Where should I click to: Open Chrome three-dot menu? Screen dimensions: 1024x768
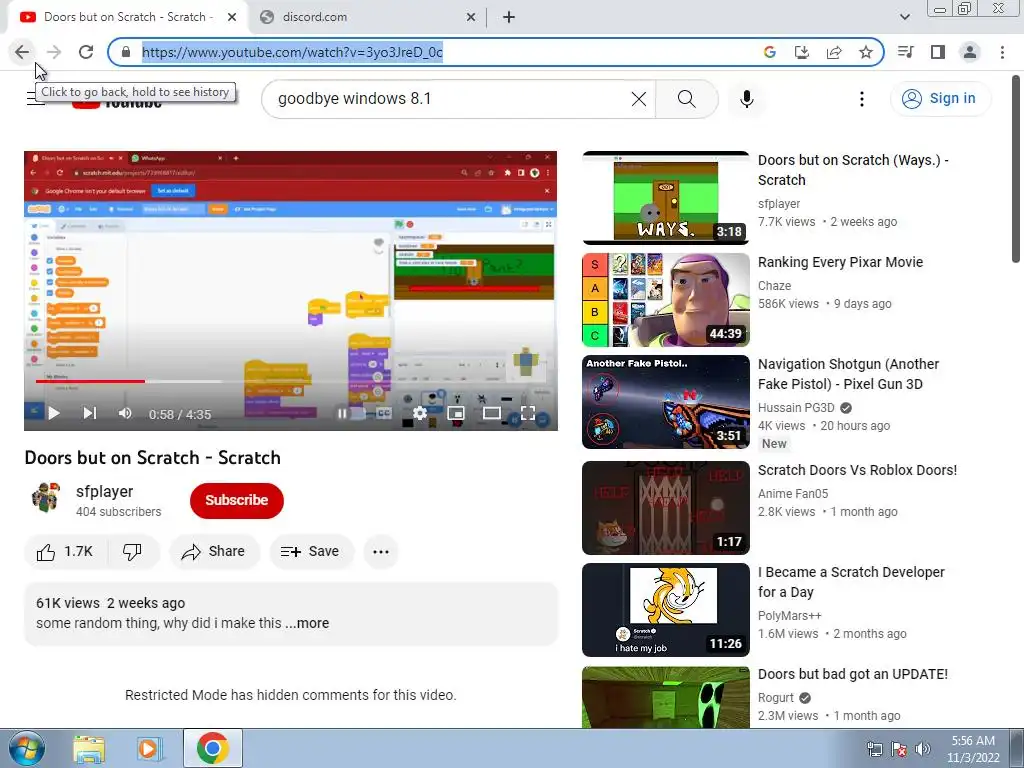1002,52
